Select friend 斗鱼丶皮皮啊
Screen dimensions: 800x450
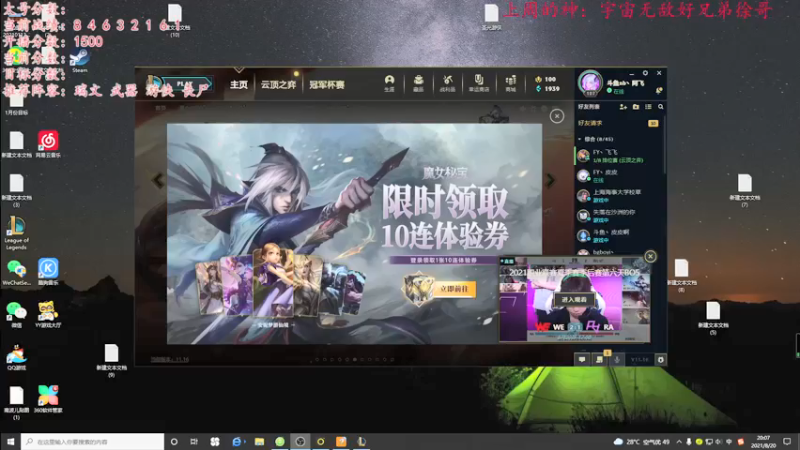[x=618, y=236]
